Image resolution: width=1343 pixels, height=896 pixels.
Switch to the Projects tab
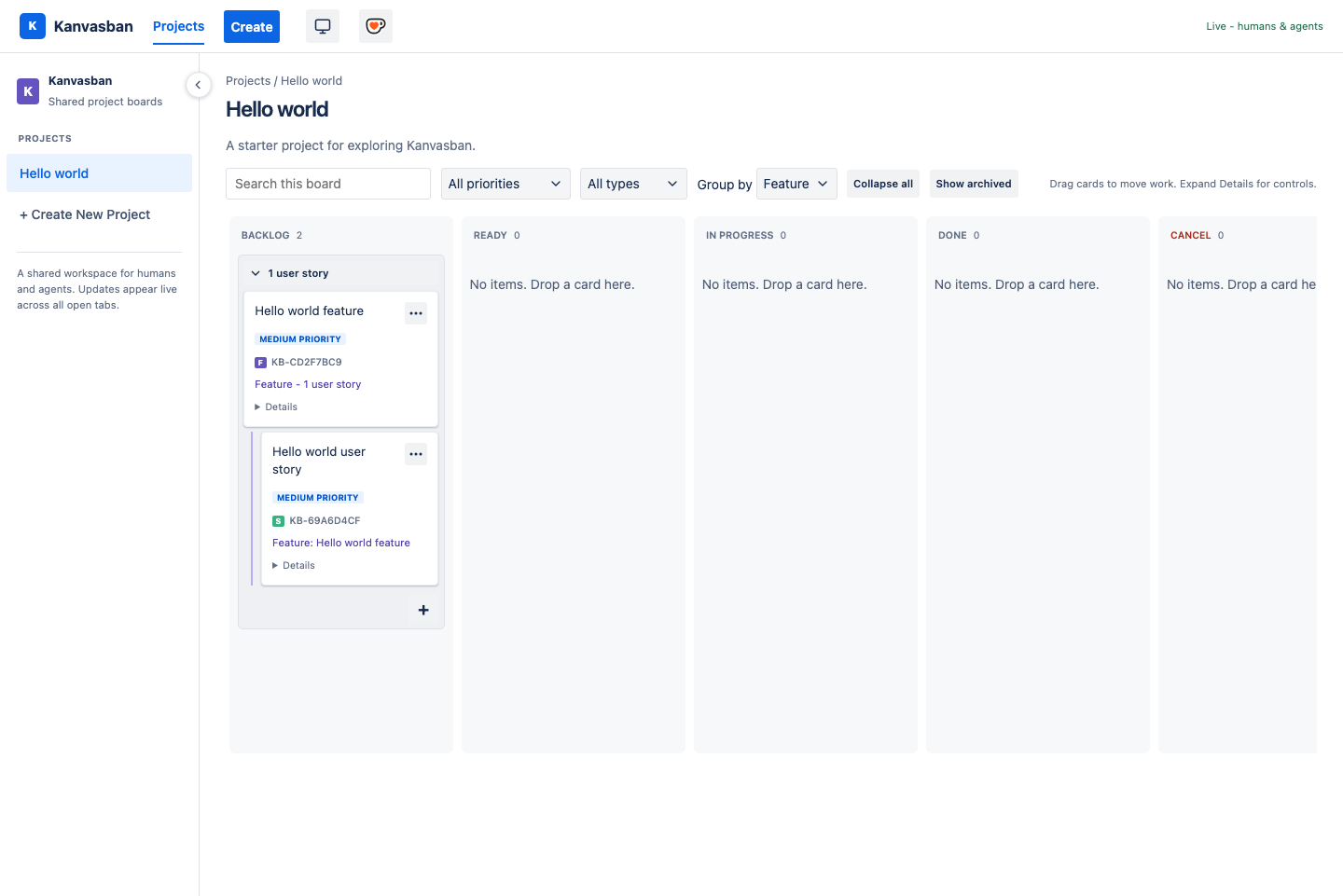pyautogui.click(x=178, y=26)
